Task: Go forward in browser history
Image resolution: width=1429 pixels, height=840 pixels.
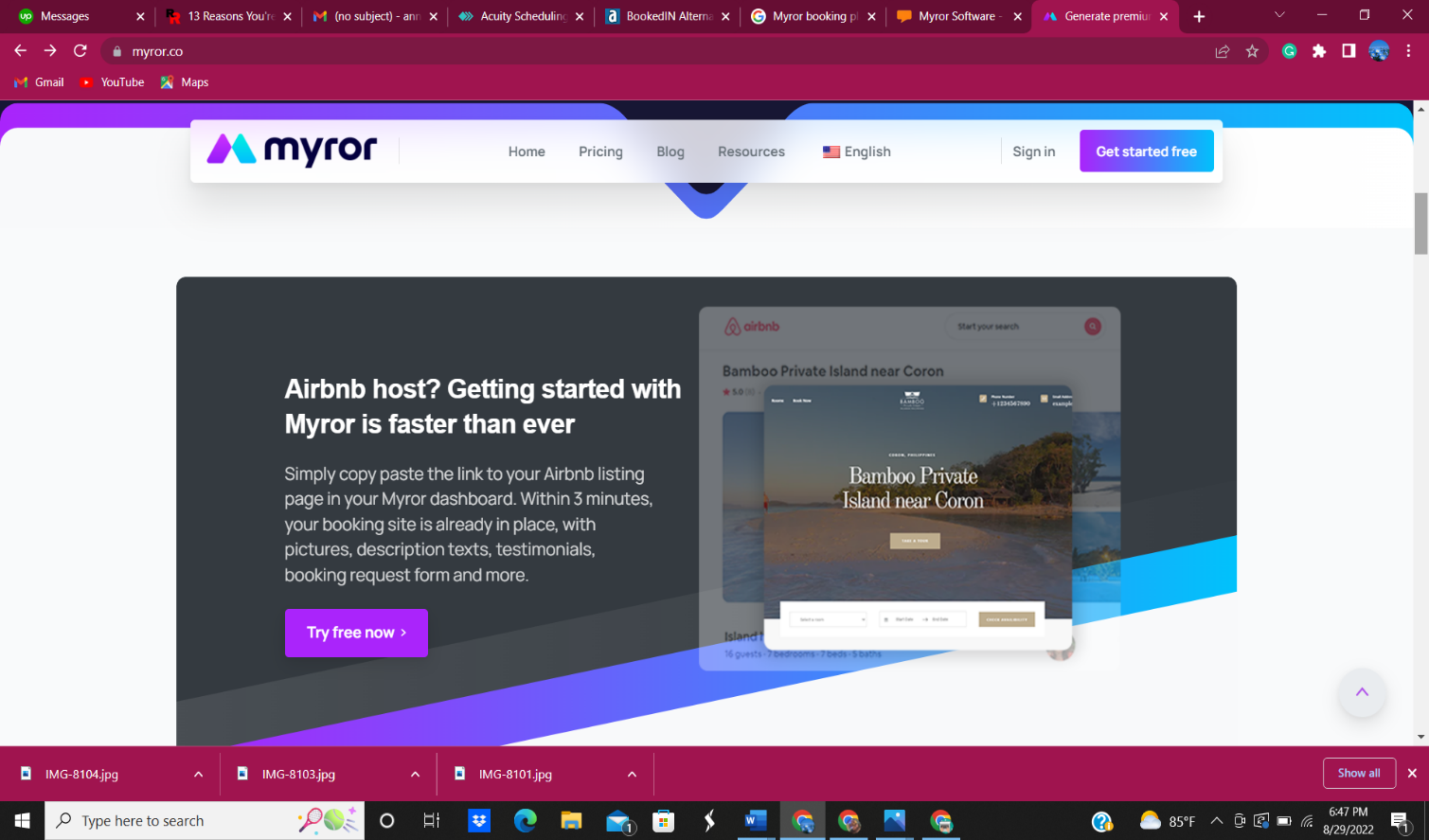Action: (50, 51)
